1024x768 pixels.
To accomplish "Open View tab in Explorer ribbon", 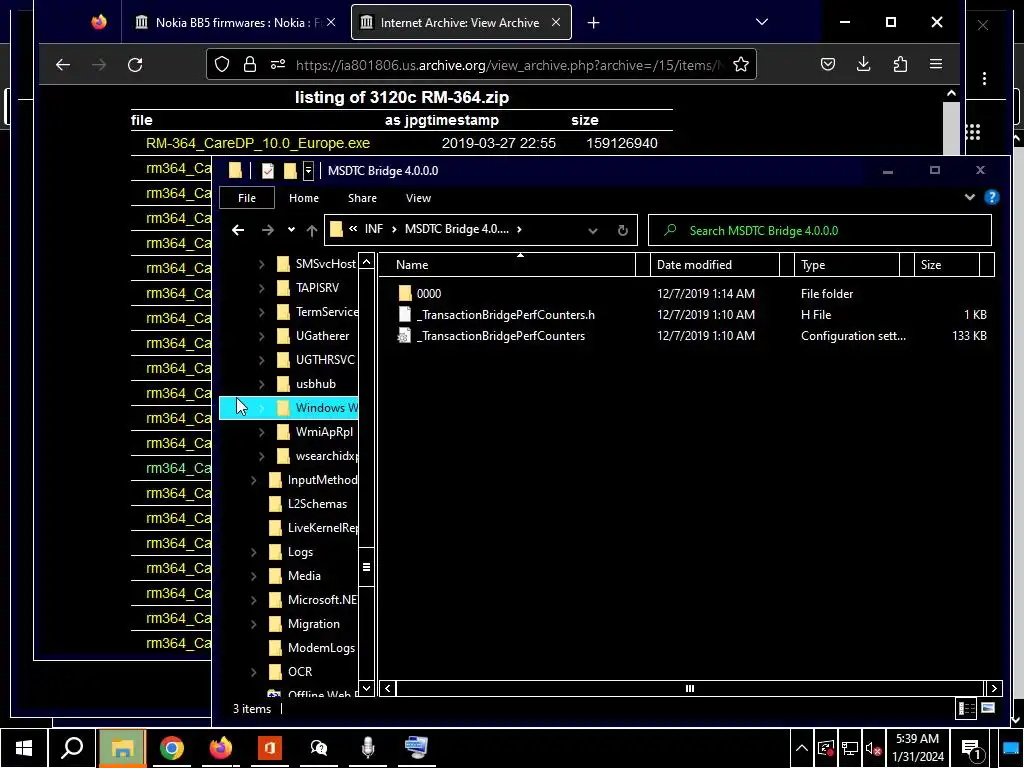I will (x=418, y=198).
